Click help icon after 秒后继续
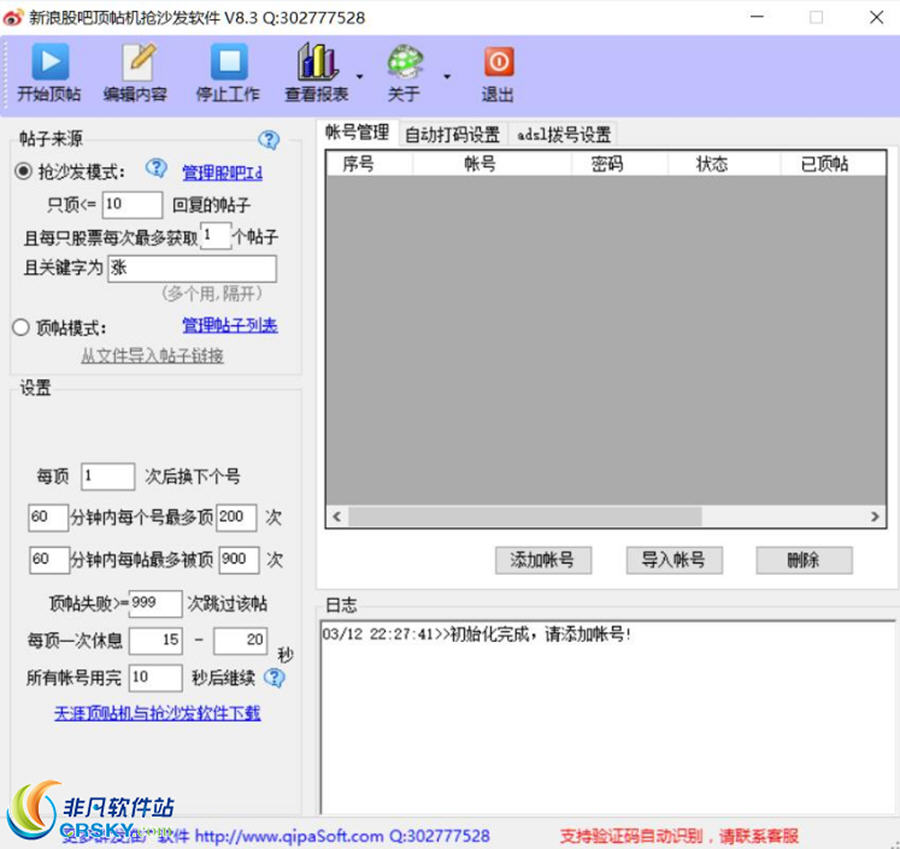 274,678
